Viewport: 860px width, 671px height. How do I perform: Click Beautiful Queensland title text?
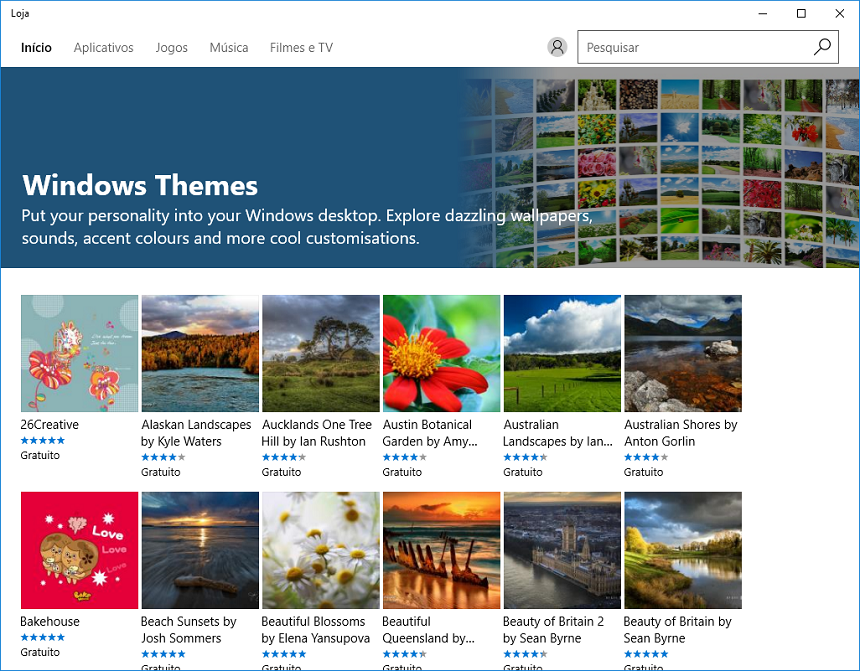point(428,630)
